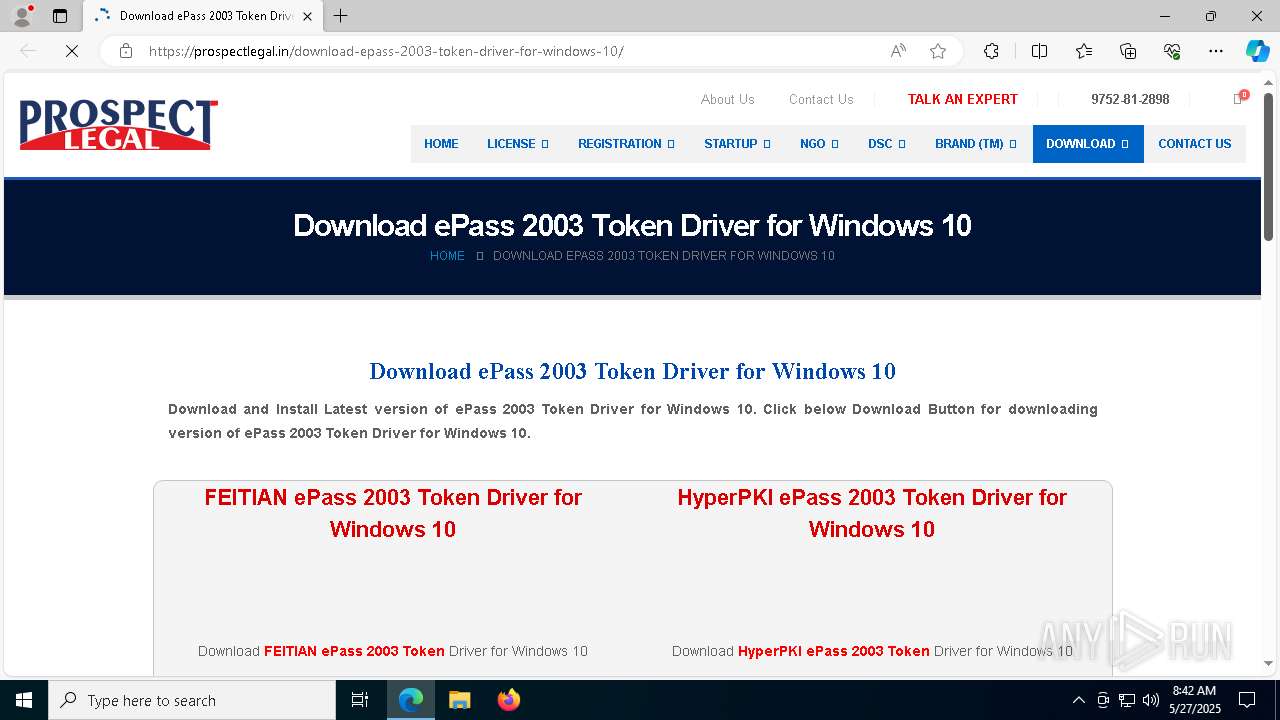The width and height of the screenshot is (1280, 720).
Task: Open the Extensions icon
Action: coord(991,51)
